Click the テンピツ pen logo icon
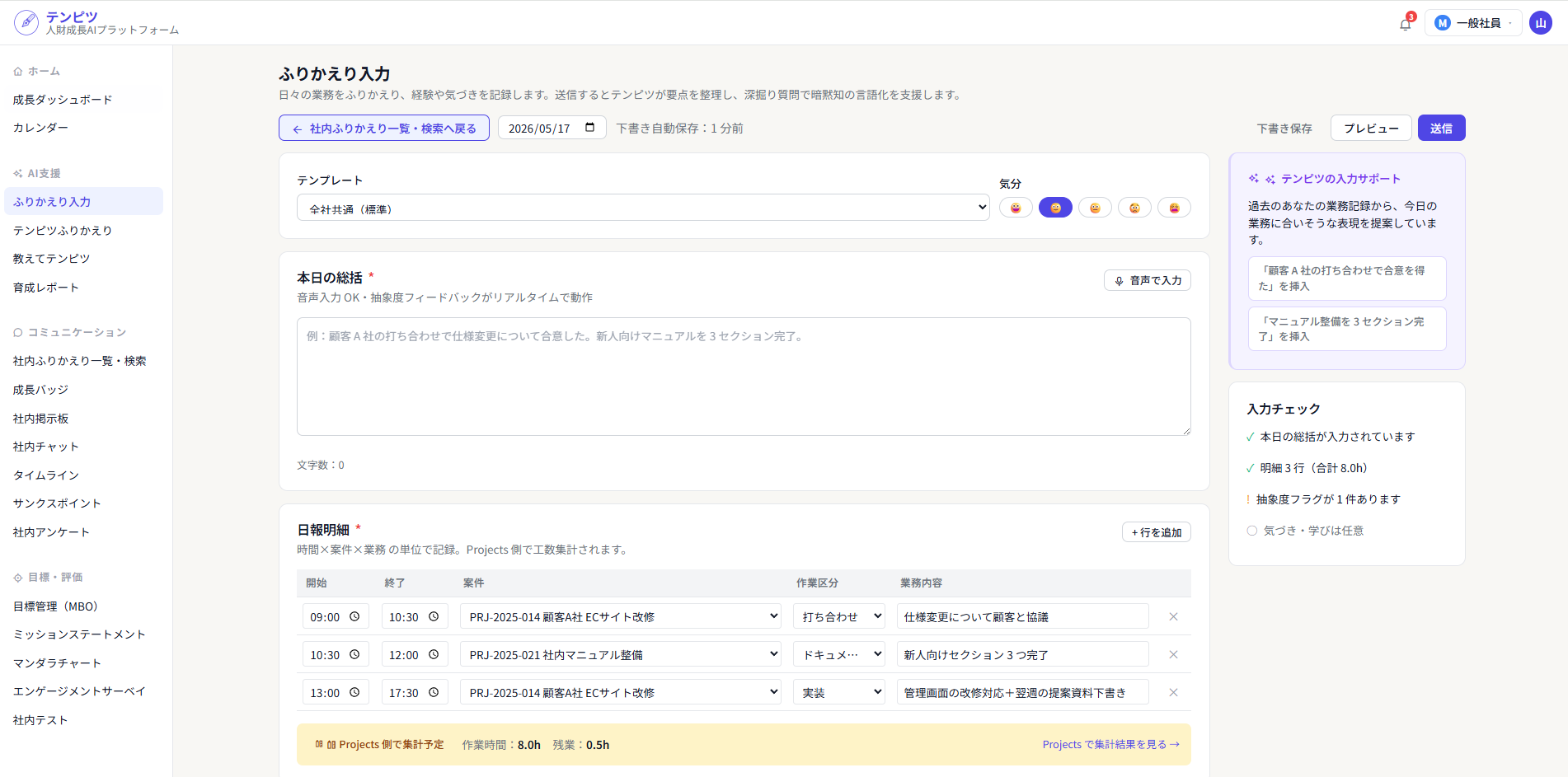This screenshot has height=777, width=1568. [26, 22]
